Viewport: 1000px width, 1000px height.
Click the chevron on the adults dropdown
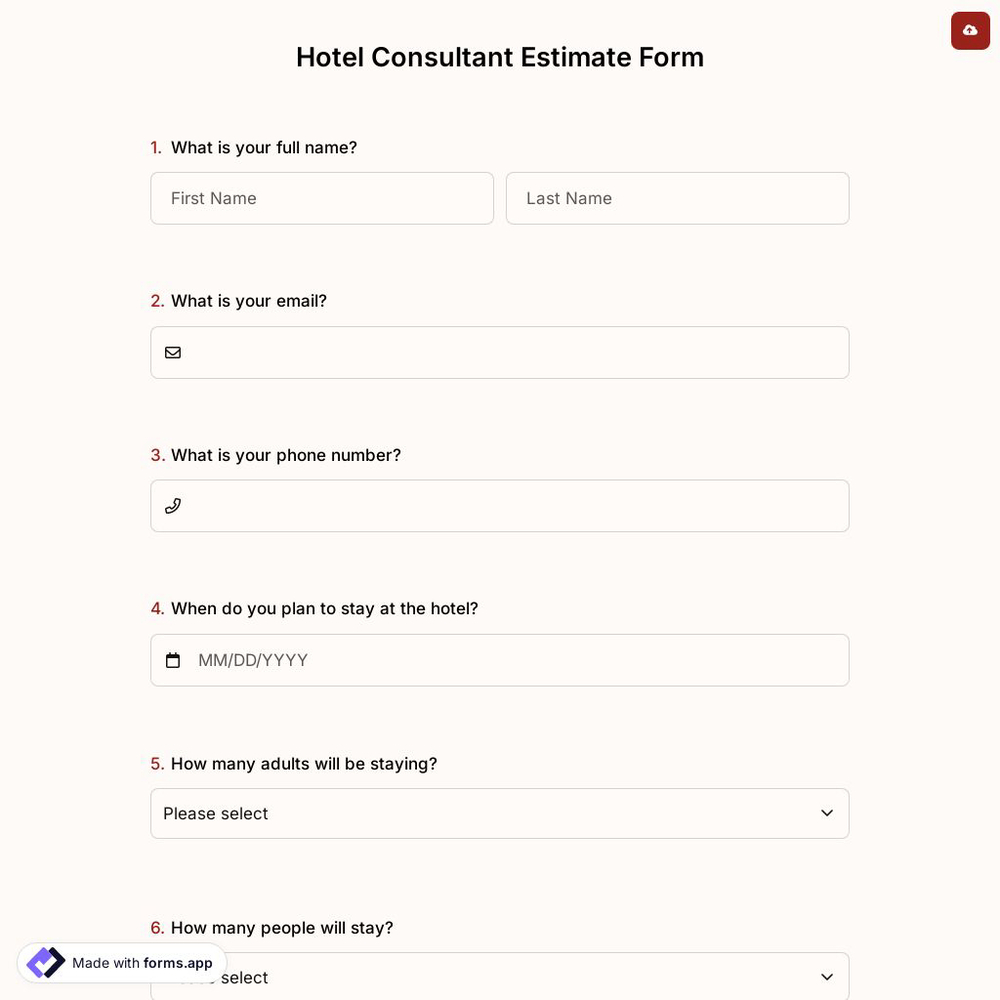(x=827, y=813)
